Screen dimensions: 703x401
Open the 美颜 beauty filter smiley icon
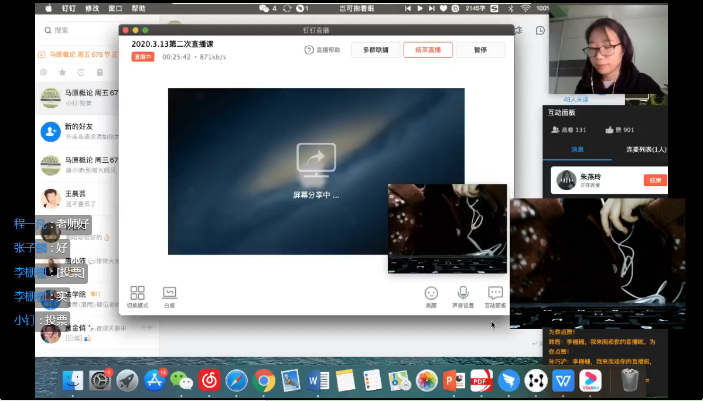point(431,293)
